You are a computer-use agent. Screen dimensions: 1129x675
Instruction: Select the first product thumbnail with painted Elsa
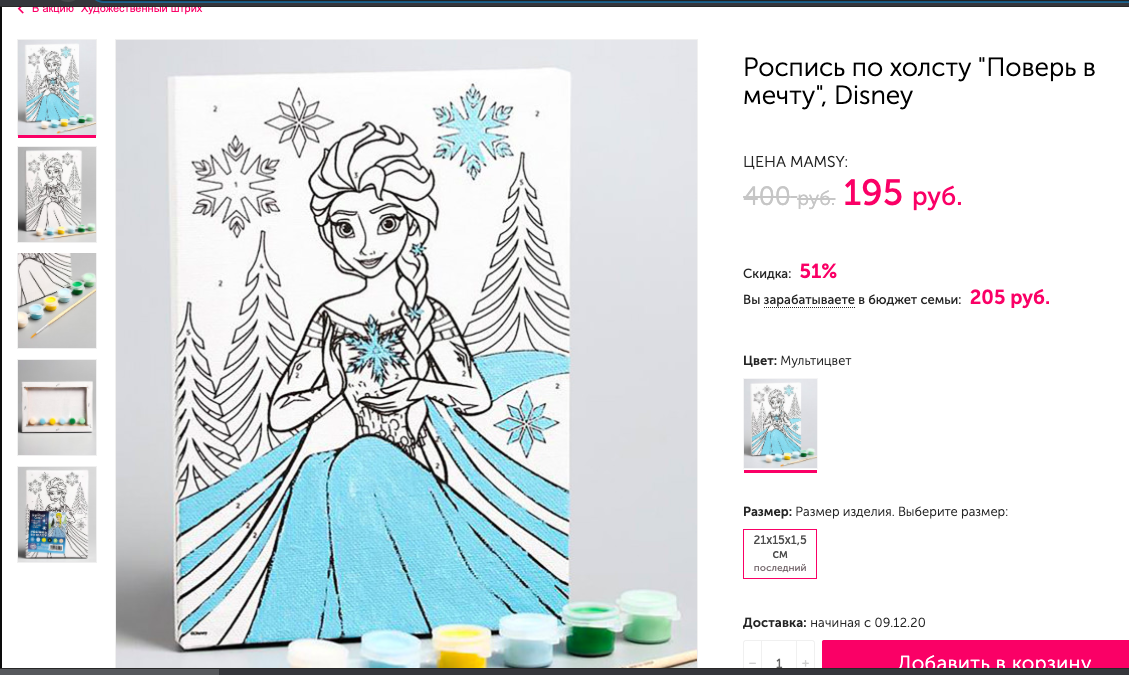56,87
